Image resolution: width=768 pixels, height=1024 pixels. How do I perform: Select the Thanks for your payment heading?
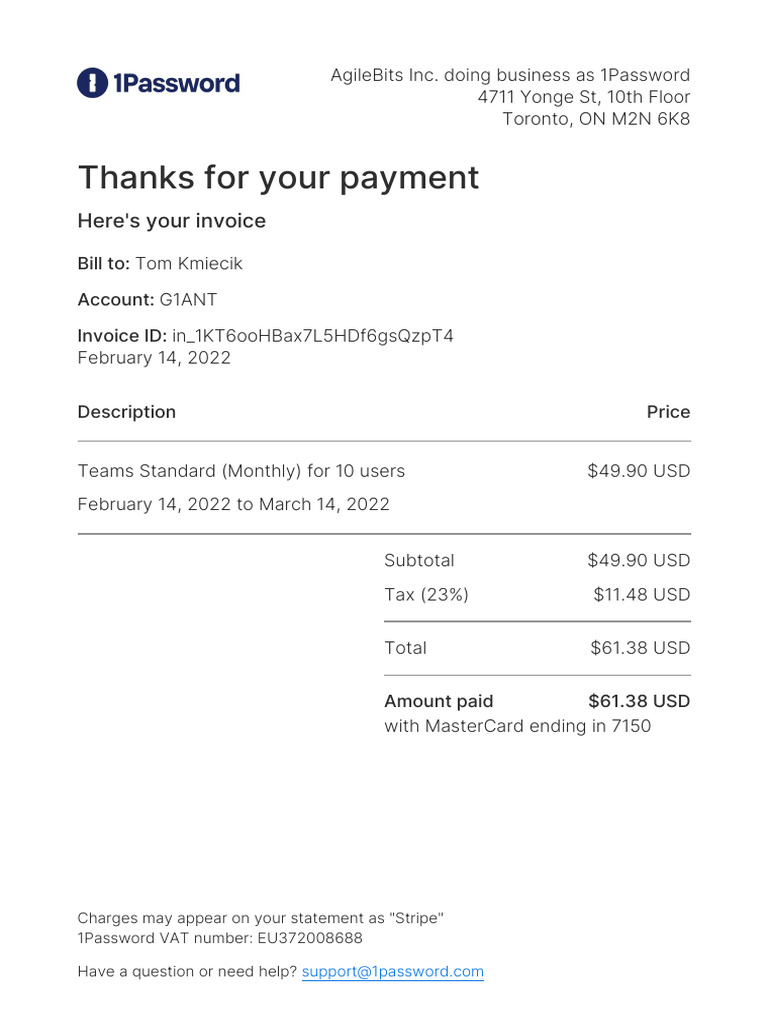[279, 178]
